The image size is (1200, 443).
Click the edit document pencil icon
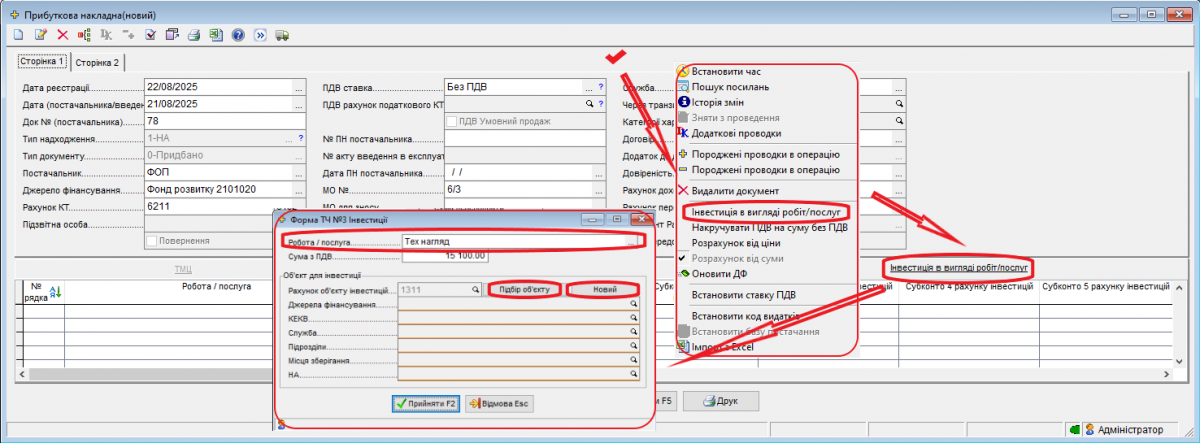40,35
